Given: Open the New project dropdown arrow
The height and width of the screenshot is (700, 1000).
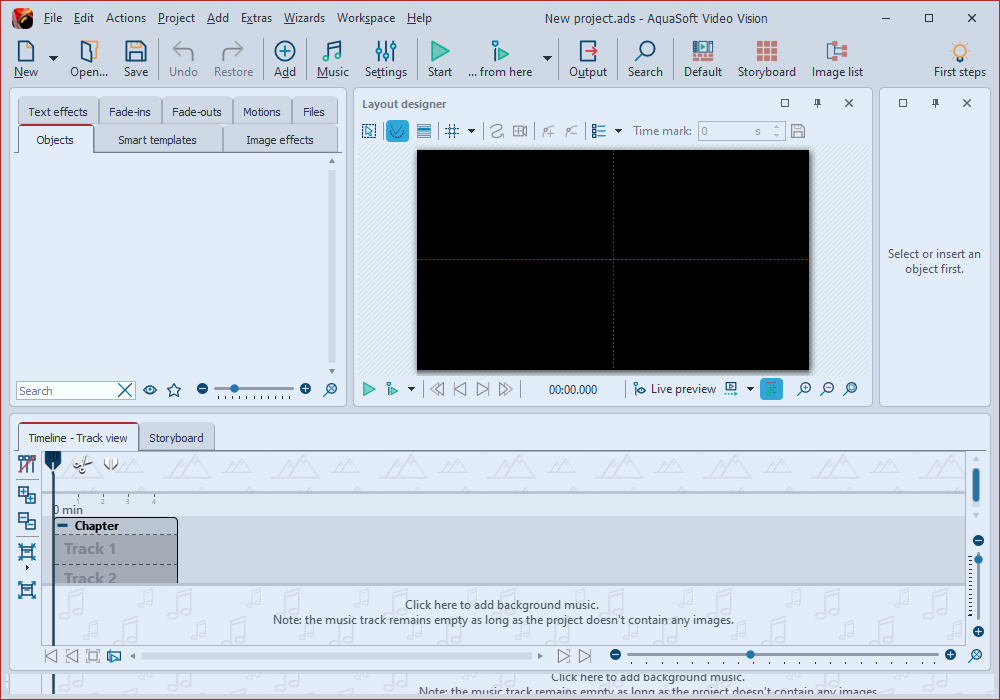Looking at the screenshot, I should [x=54, y=58].
